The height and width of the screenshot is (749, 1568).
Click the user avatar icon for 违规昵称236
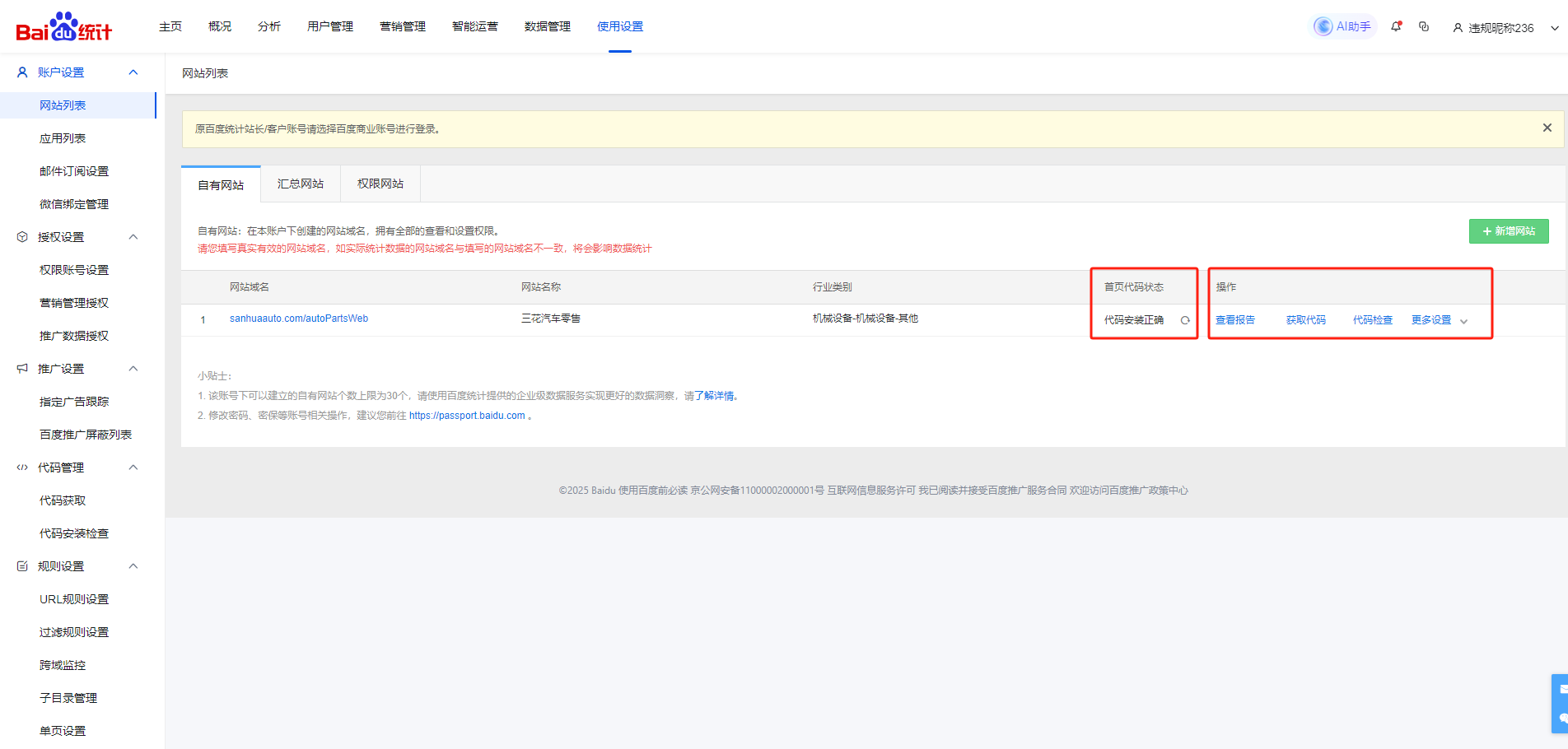pyautogui.click(x=1458, y=28)
